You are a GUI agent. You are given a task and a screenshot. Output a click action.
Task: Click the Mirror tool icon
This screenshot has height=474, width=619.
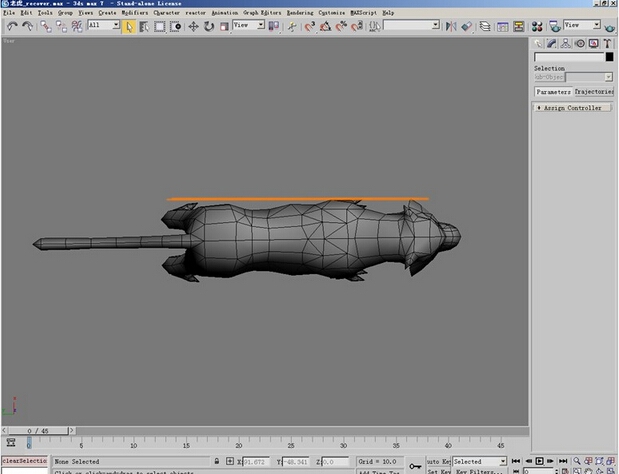coord(451,26)
